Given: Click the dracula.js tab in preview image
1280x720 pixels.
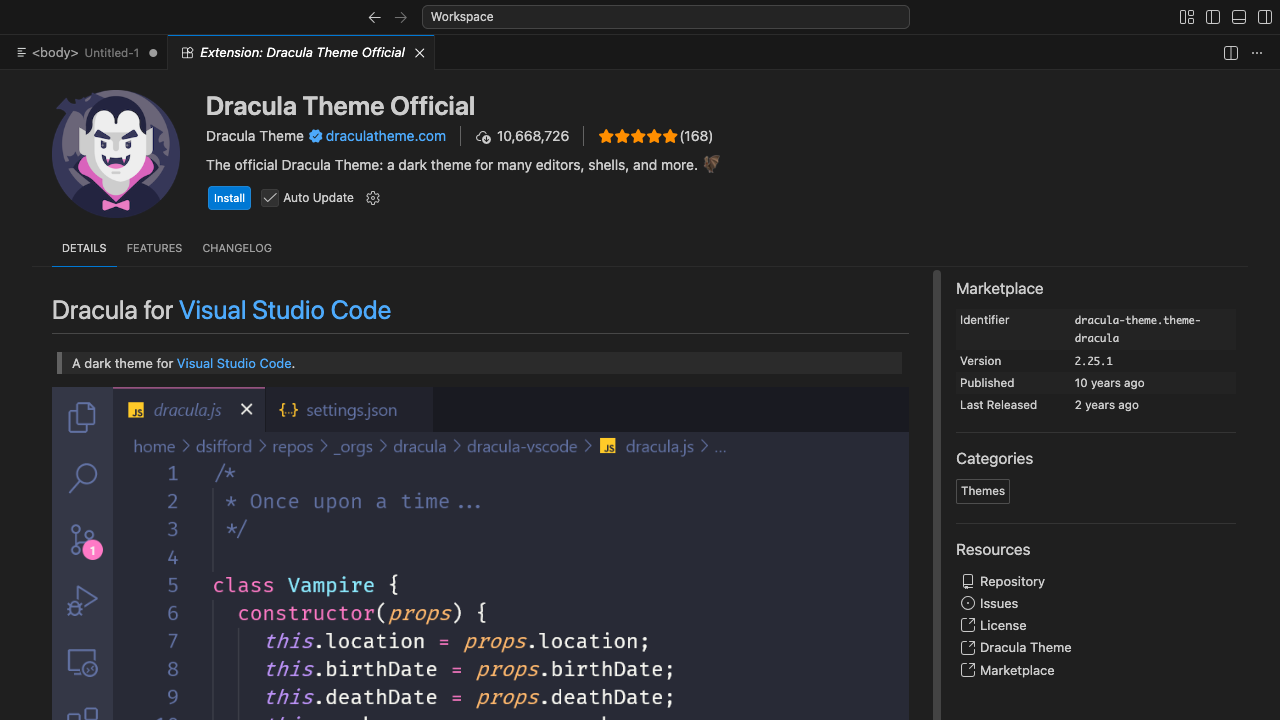Looking at the screenshot, I should [190, 409].
